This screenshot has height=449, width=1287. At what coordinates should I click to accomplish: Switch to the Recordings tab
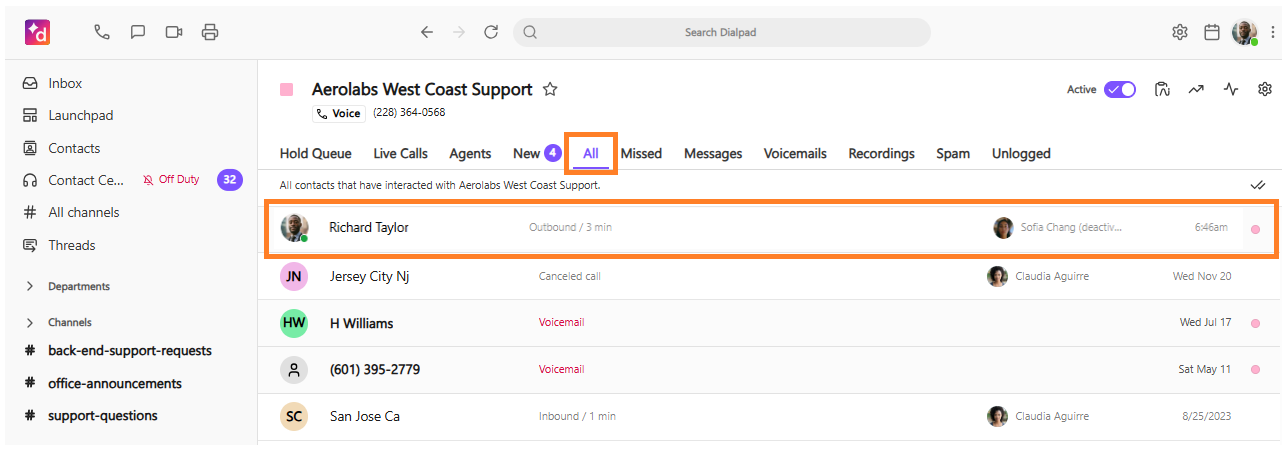click(881, 153)
